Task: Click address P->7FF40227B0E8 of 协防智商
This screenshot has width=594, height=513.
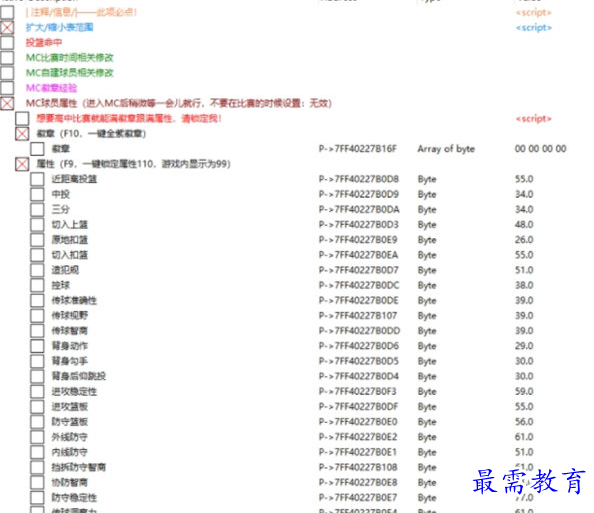Action: point(358,482)
